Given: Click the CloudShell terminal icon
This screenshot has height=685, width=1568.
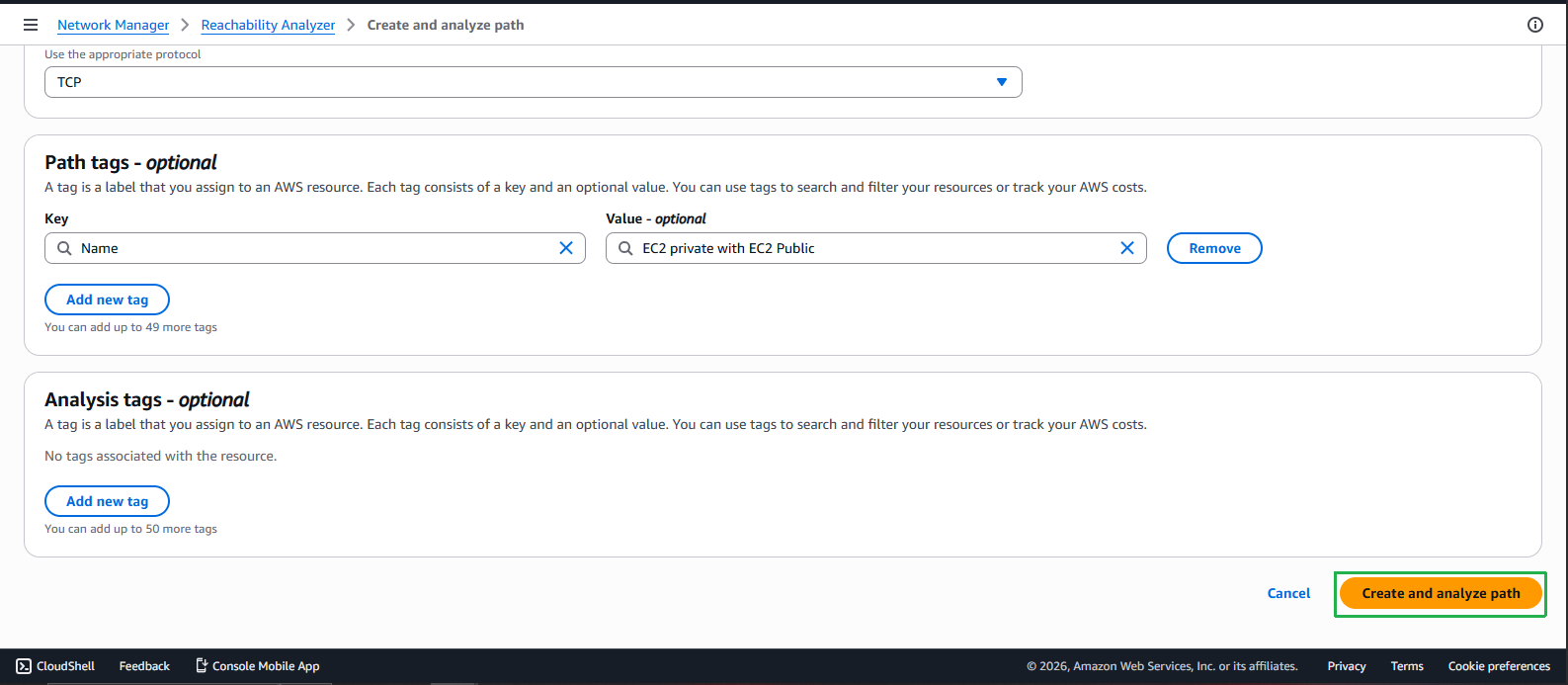Looking at the screenshot, I should click(24, 666).
